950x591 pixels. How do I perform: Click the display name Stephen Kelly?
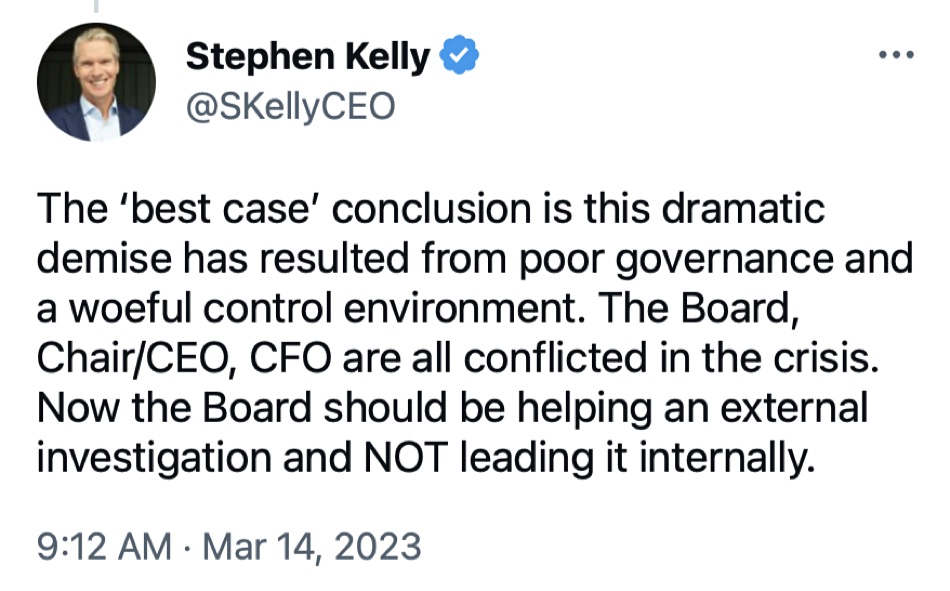pyautogui.click(x=308, y=56)
